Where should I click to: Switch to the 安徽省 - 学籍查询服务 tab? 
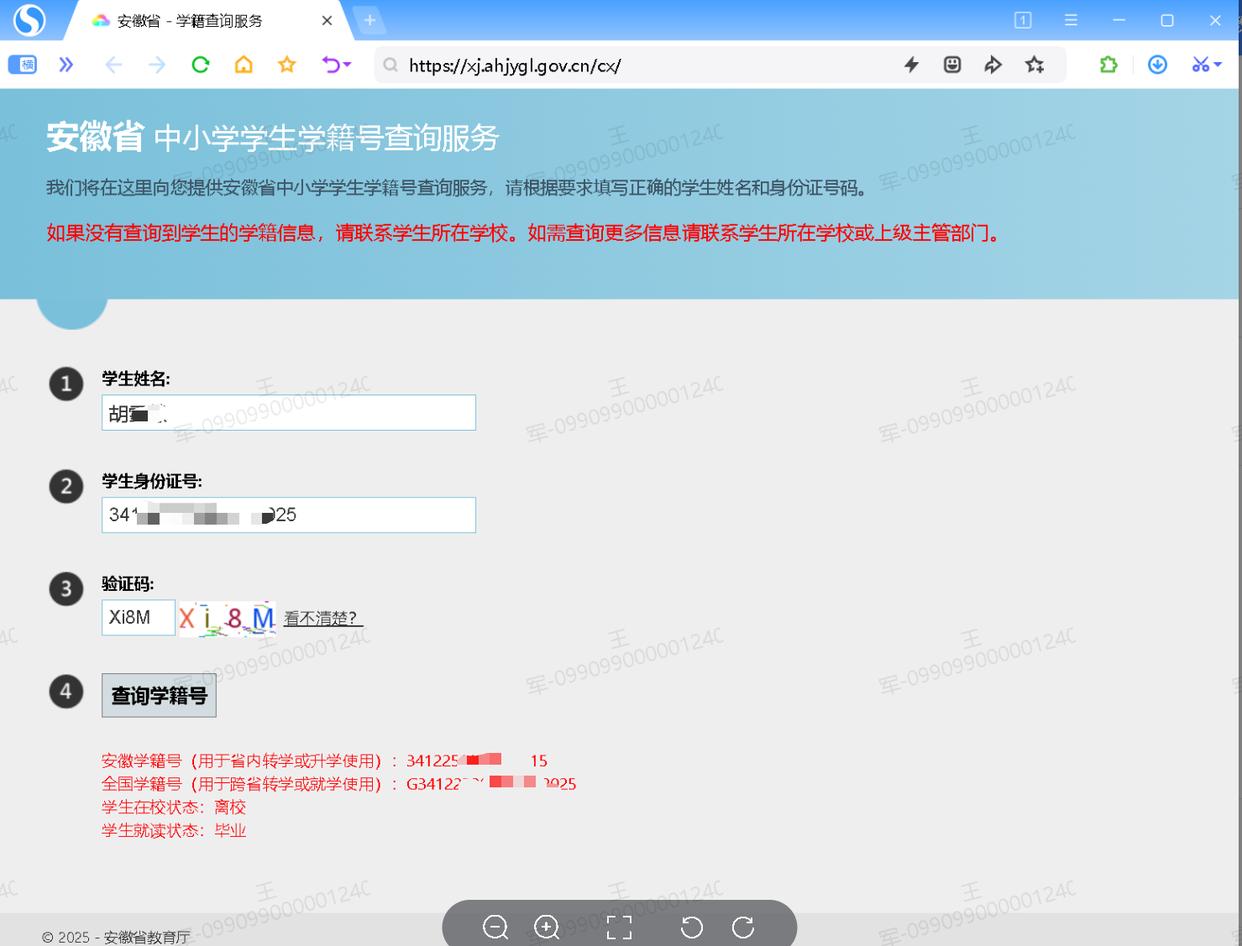[190, 20]
